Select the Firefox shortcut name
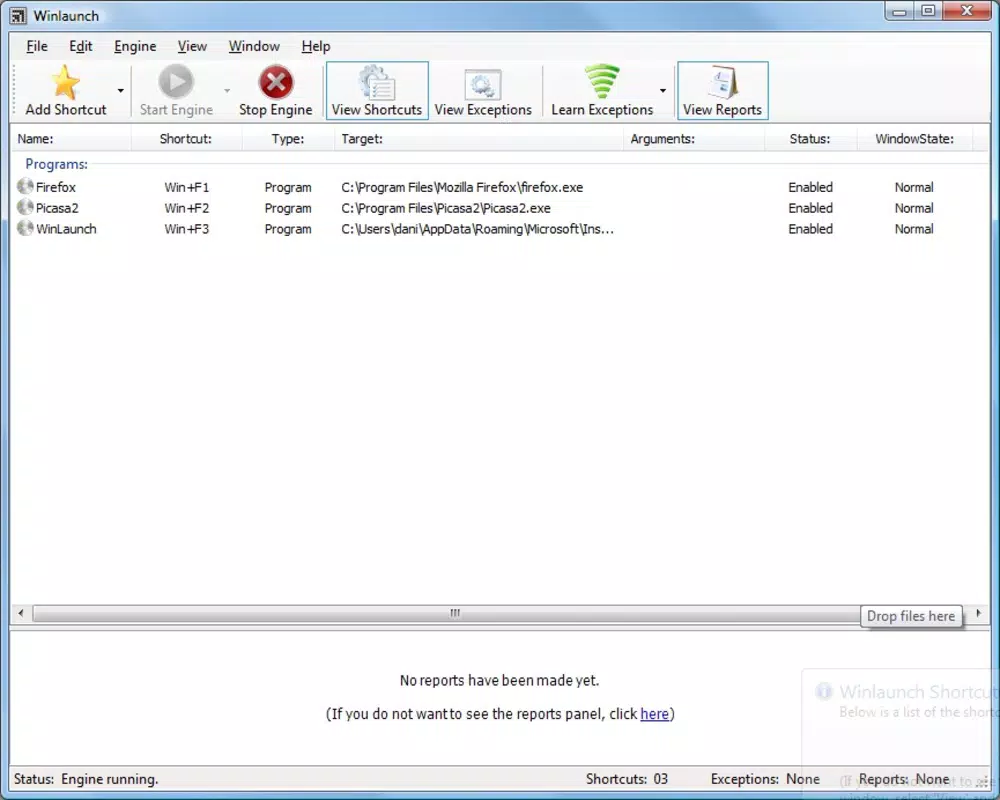Viewport: 1000px width, 800px height. (55, 187)
